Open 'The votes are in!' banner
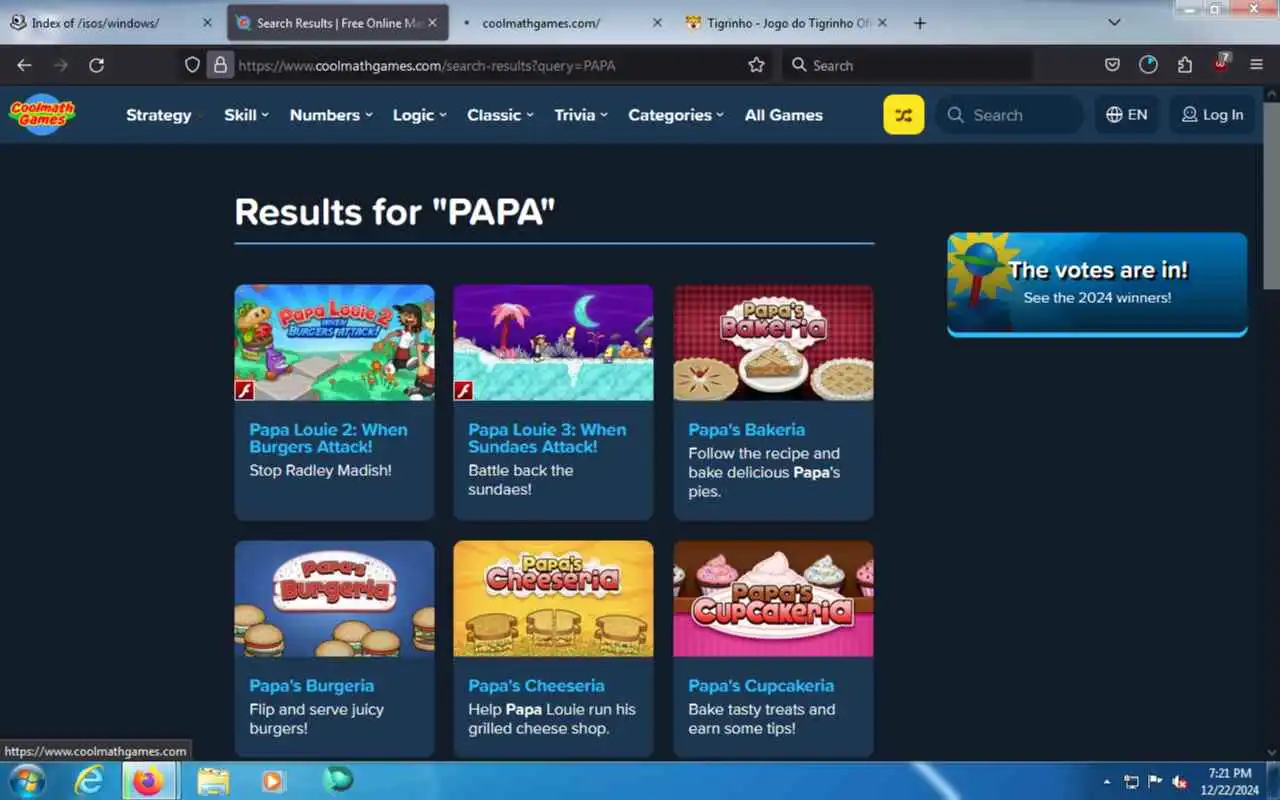 1097,284
